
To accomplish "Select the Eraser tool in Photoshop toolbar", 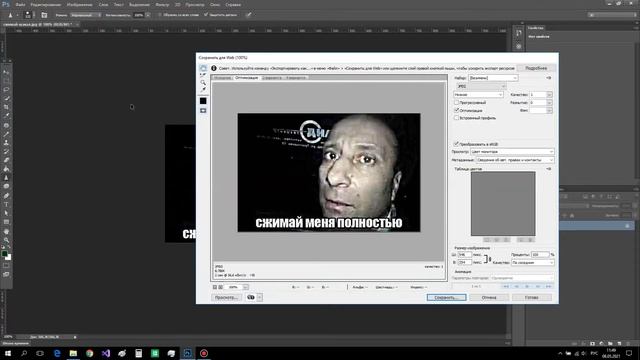I will point(6,160).
